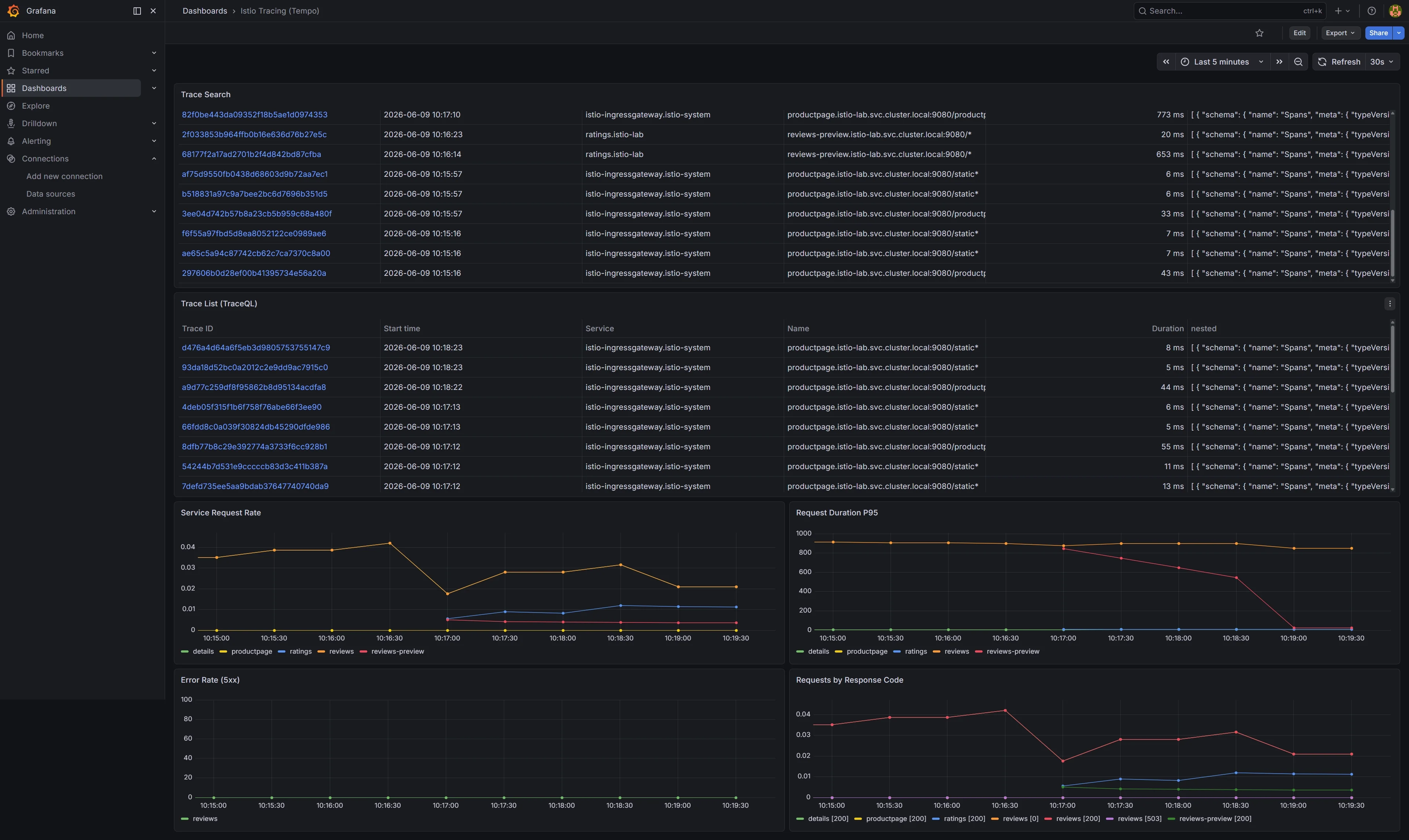
Task: Open the Last 5 minutes time picker
Action: (1223, 62)
